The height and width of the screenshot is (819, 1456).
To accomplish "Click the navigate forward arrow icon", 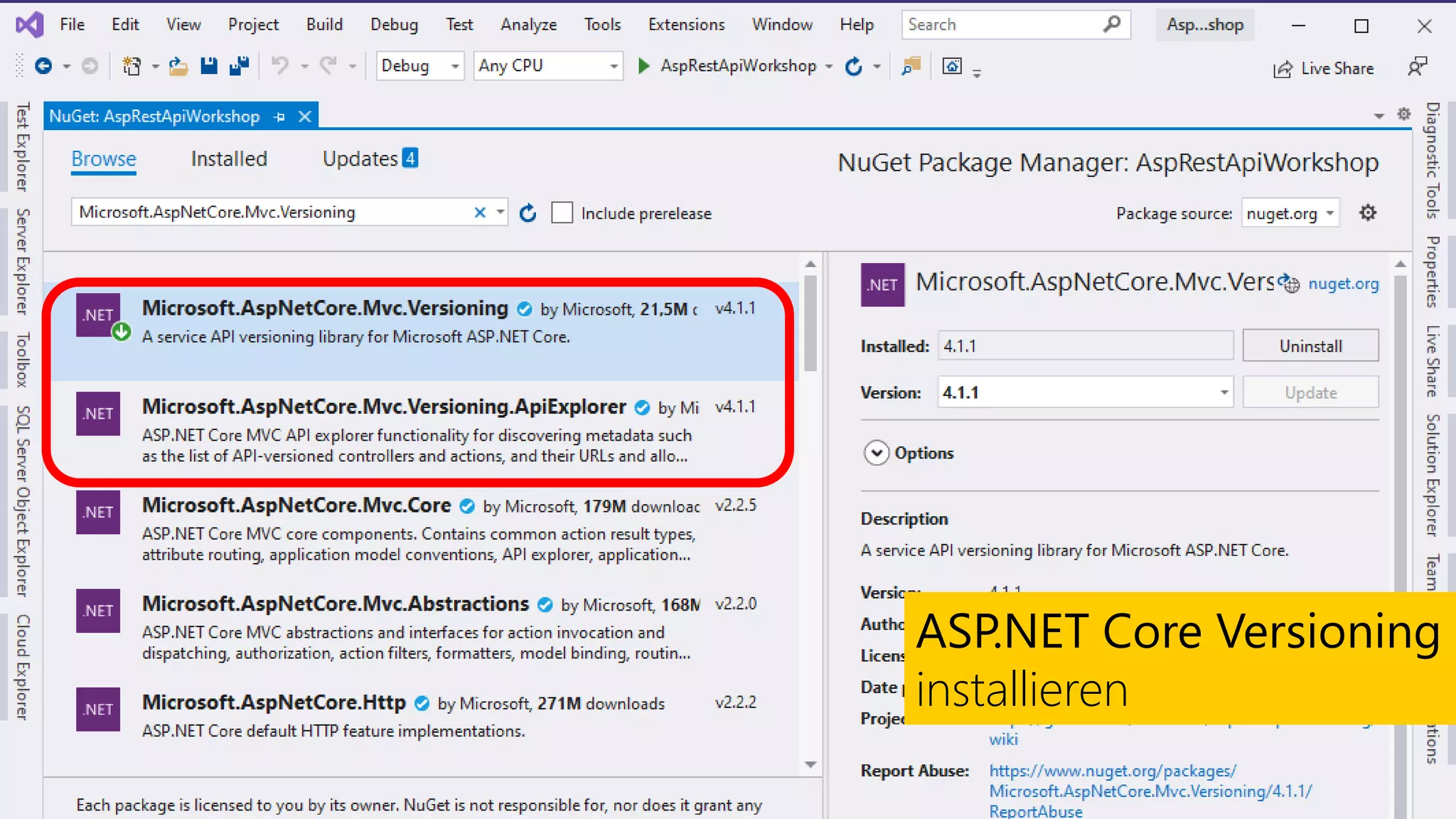I will point(90,66).
